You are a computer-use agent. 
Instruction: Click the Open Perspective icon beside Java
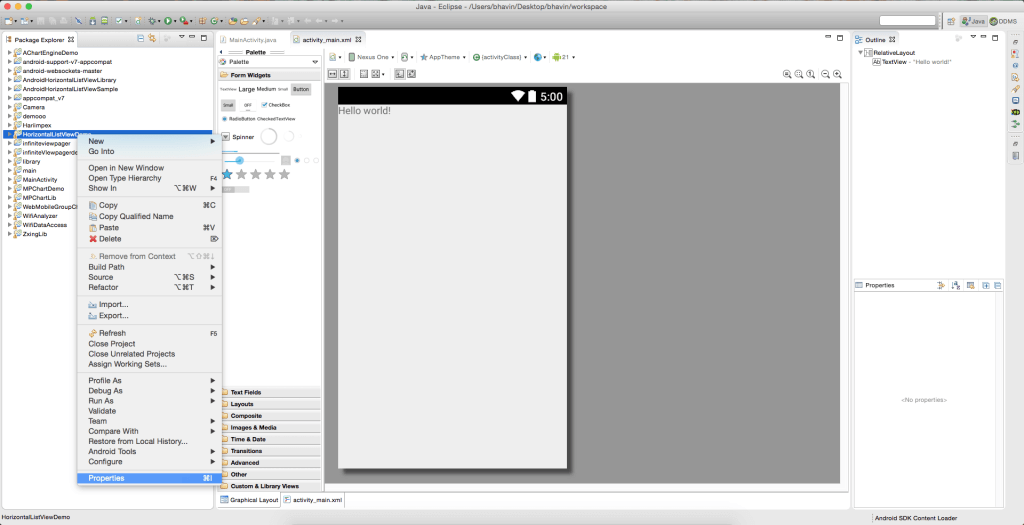pyautogui.click(x=952, y=21)
